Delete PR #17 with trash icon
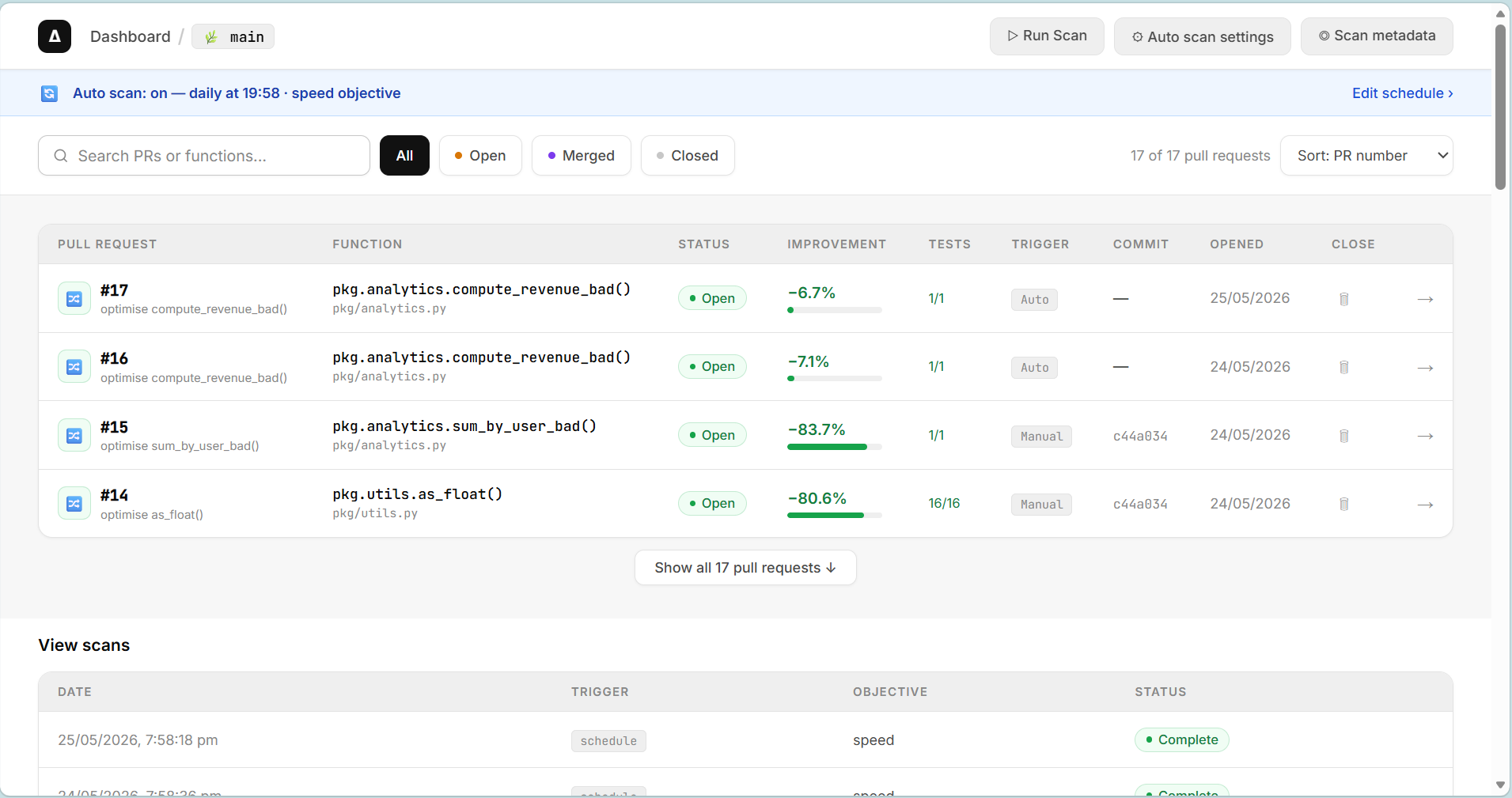Screen dimensions: 1512x798 click(1343, 299)
